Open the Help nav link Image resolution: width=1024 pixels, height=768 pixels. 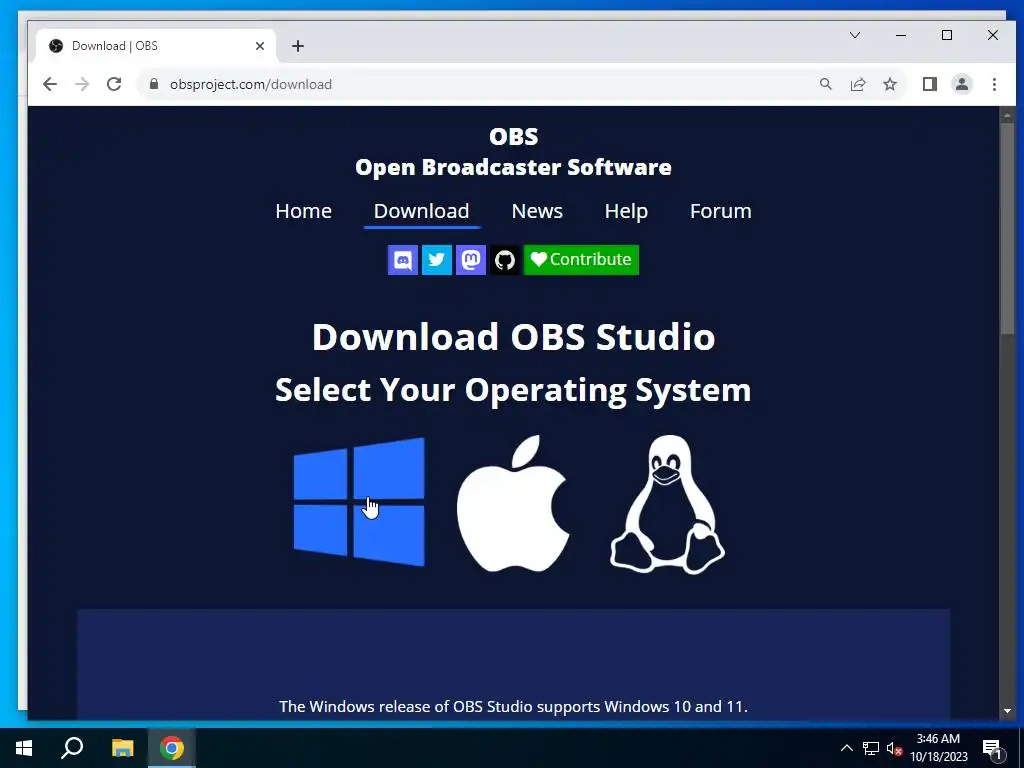tap(626, 211)
